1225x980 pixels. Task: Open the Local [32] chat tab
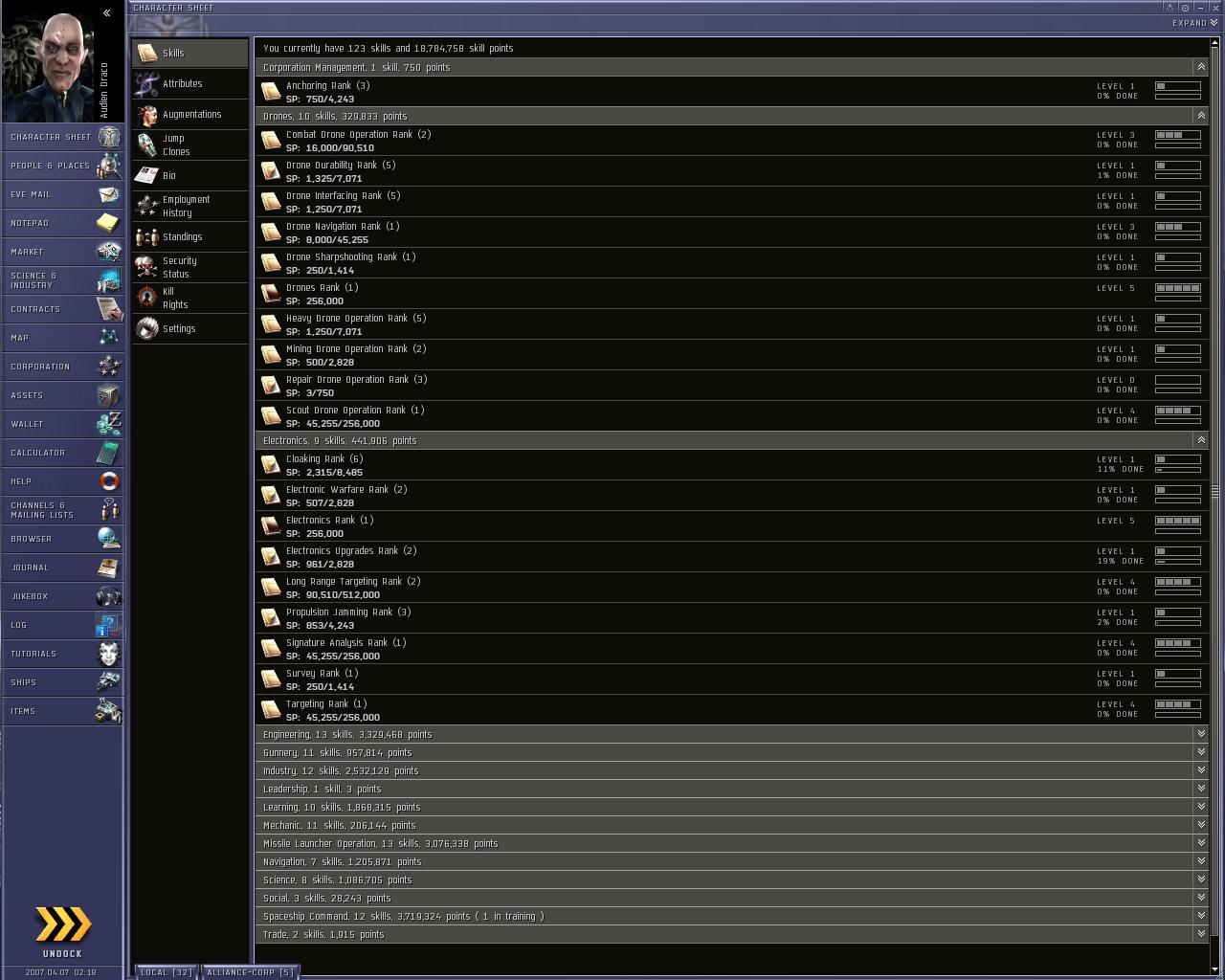click(166, 972)
